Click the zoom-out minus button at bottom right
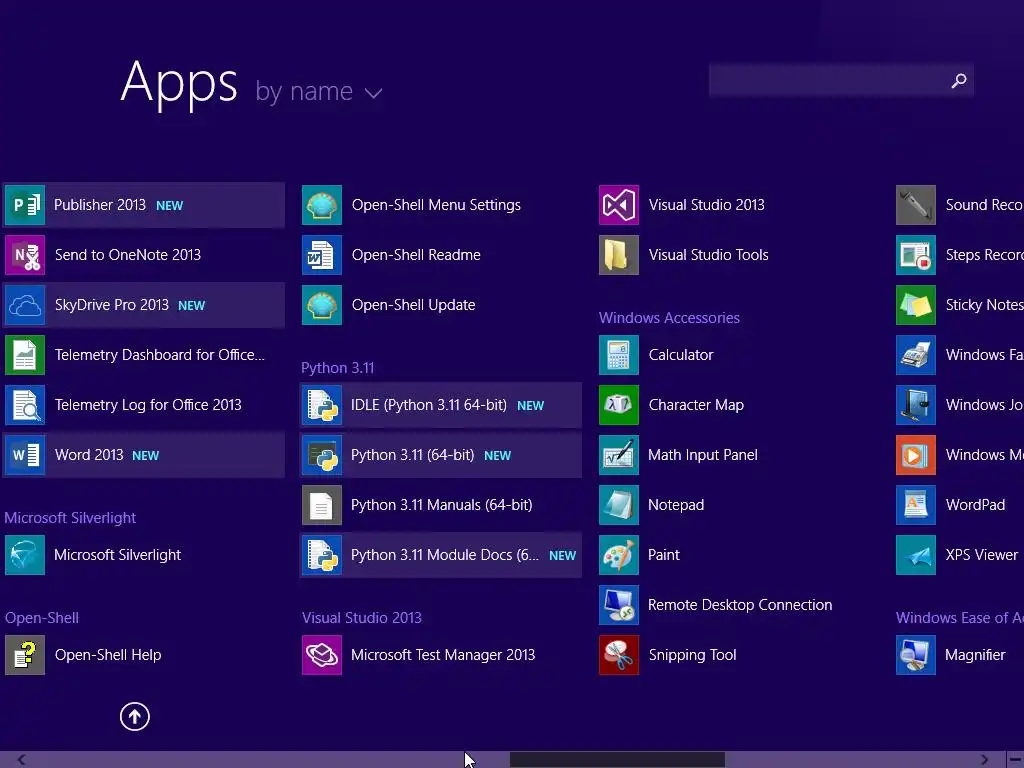Screen dimensions: 1024x768 tap(1016, 760)
